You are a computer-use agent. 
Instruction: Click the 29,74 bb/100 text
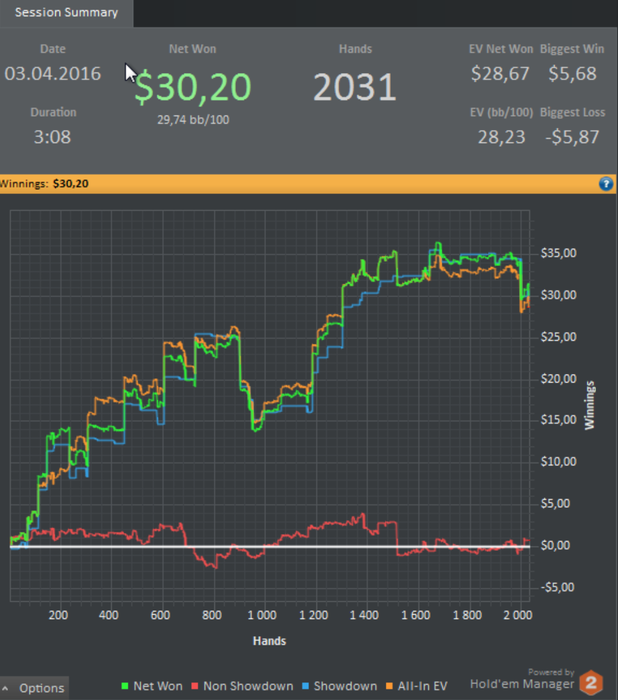click(193, 120)
